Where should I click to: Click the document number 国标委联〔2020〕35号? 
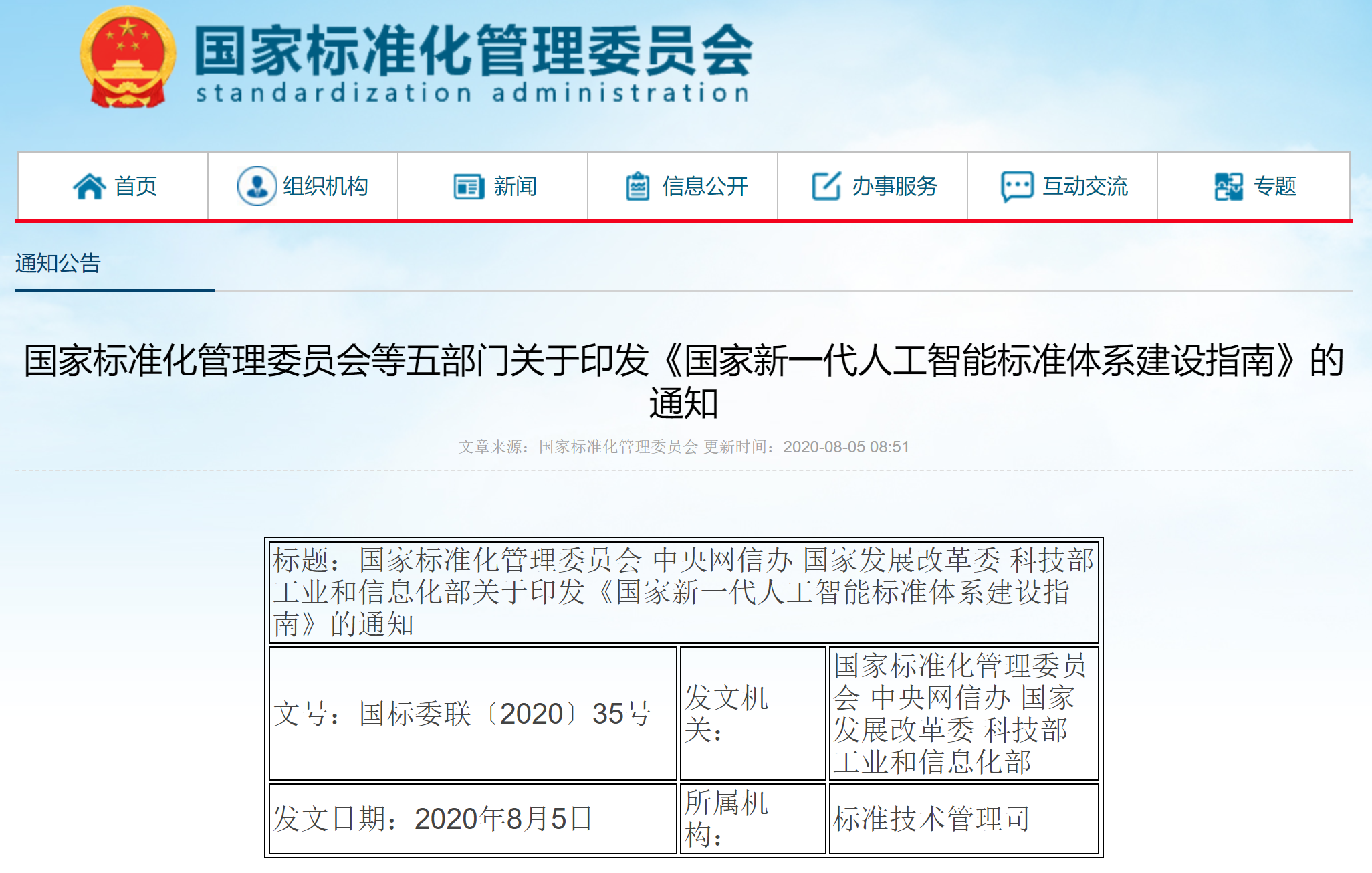coord(505,714)
